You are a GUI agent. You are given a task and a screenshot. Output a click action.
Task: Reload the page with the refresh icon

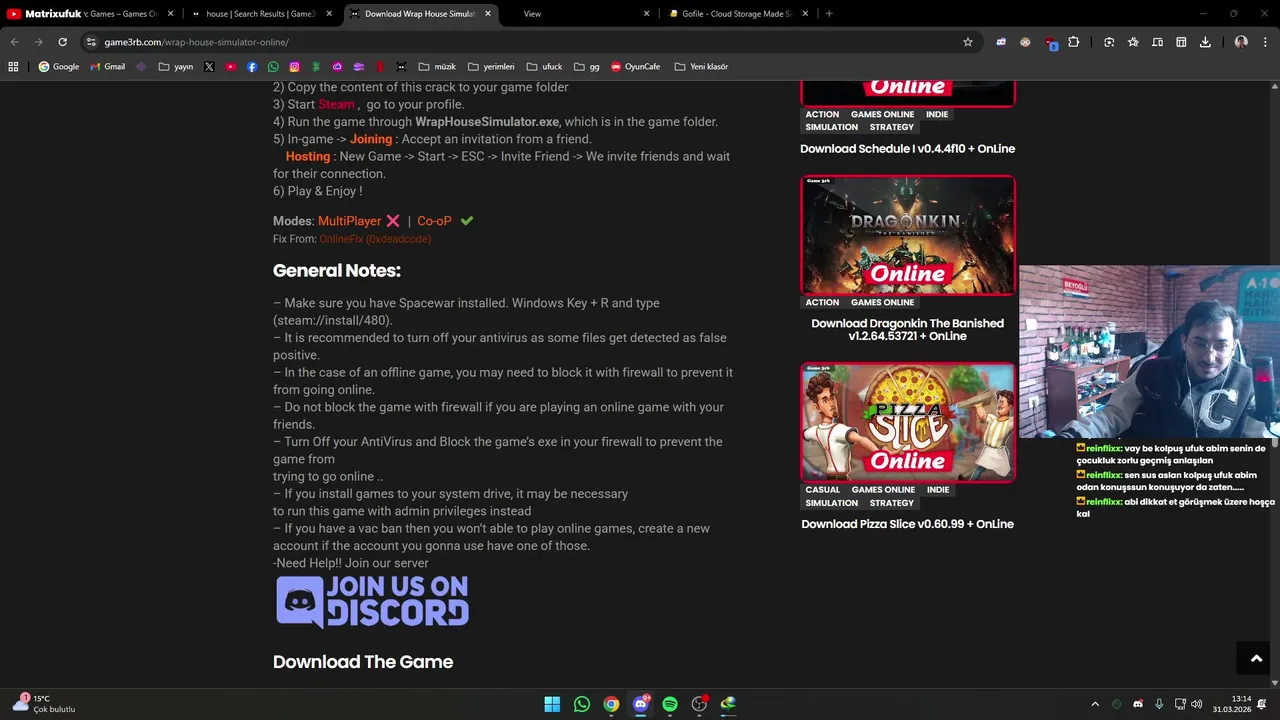pos(62,42)
